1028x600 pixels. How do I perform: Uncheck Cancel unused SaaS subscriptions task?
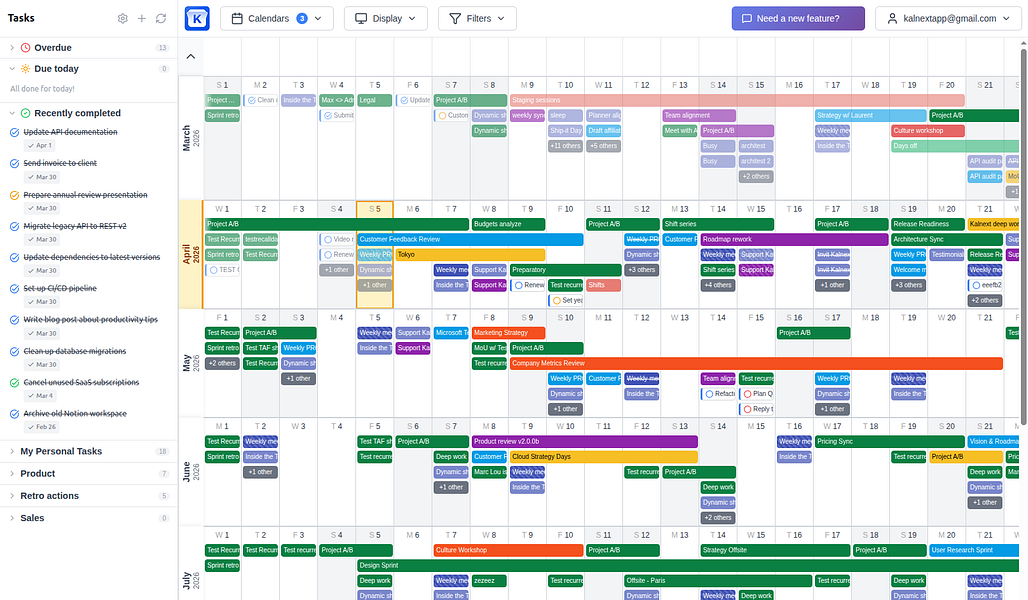click(14, 382)
